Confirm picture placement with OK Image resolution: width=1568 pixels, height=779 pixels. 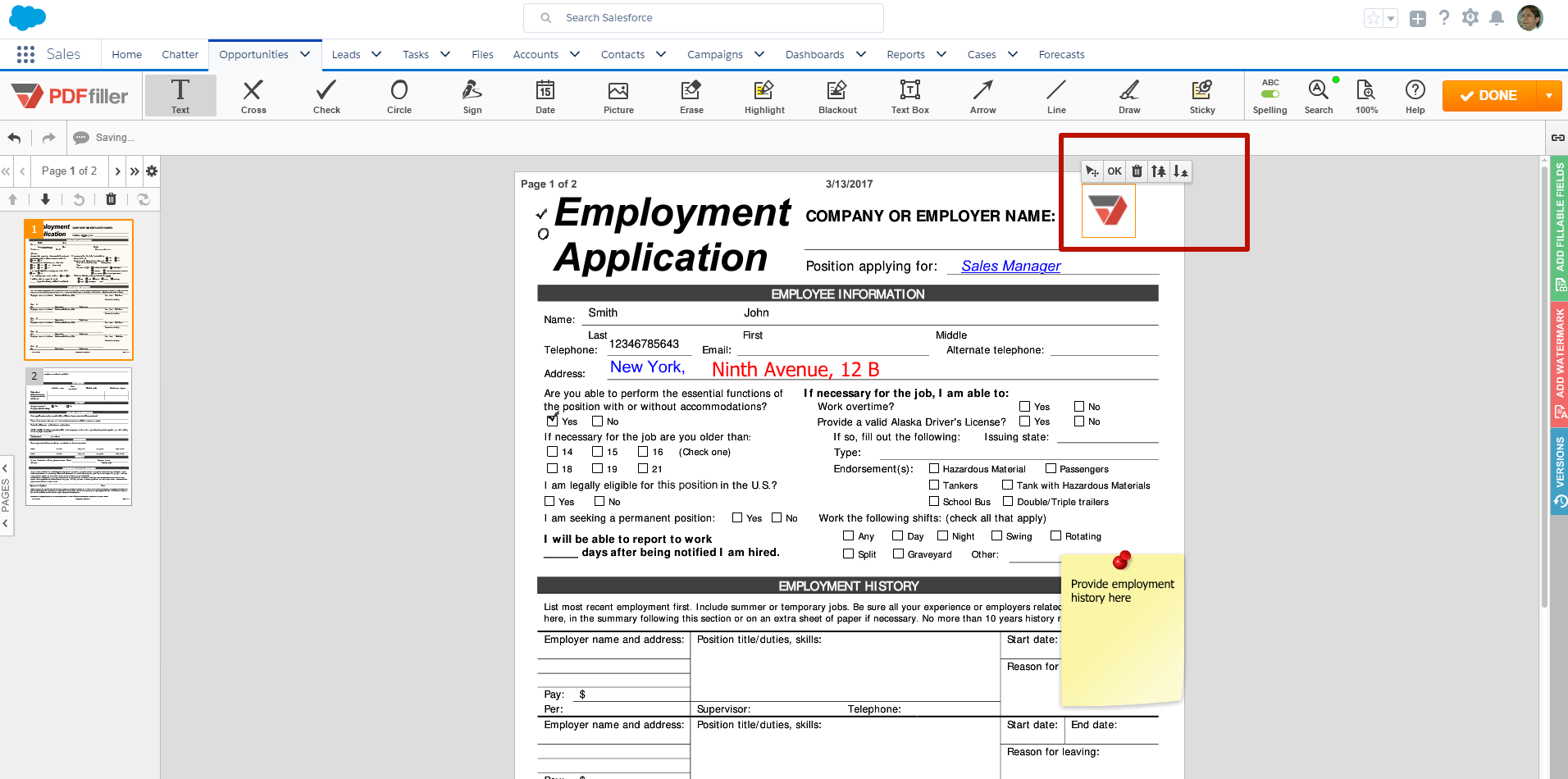pyautogui.click(x=1114, y=171)
